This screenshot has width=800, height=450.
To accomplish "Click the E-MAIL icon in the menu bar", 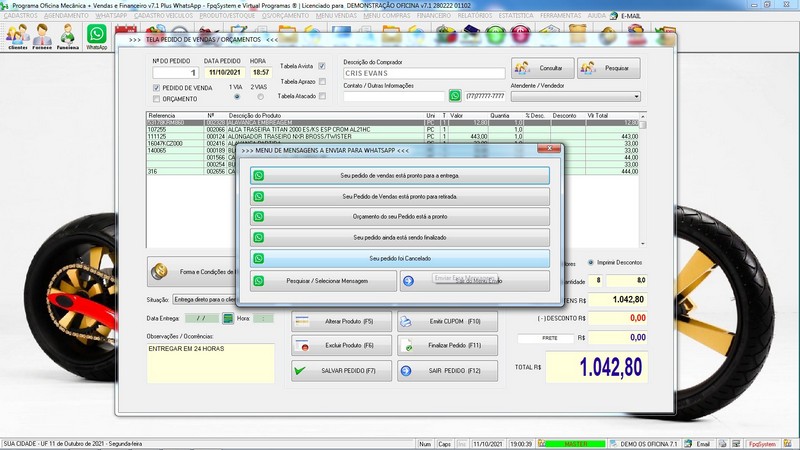I will [613, 17].
